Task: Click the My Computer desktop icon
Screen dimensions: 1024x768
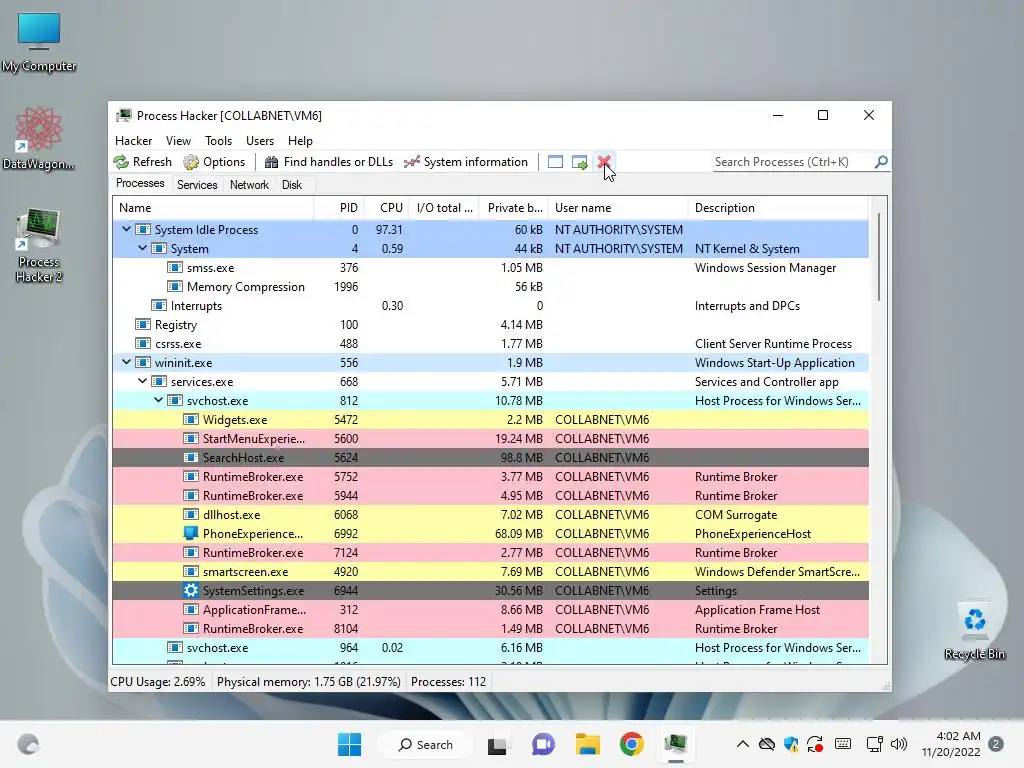Action: (39, 42)
